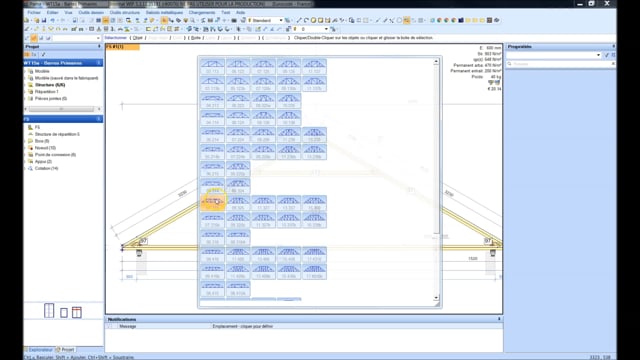
Task: Open the Fichier menu
Action: point(34,13)
